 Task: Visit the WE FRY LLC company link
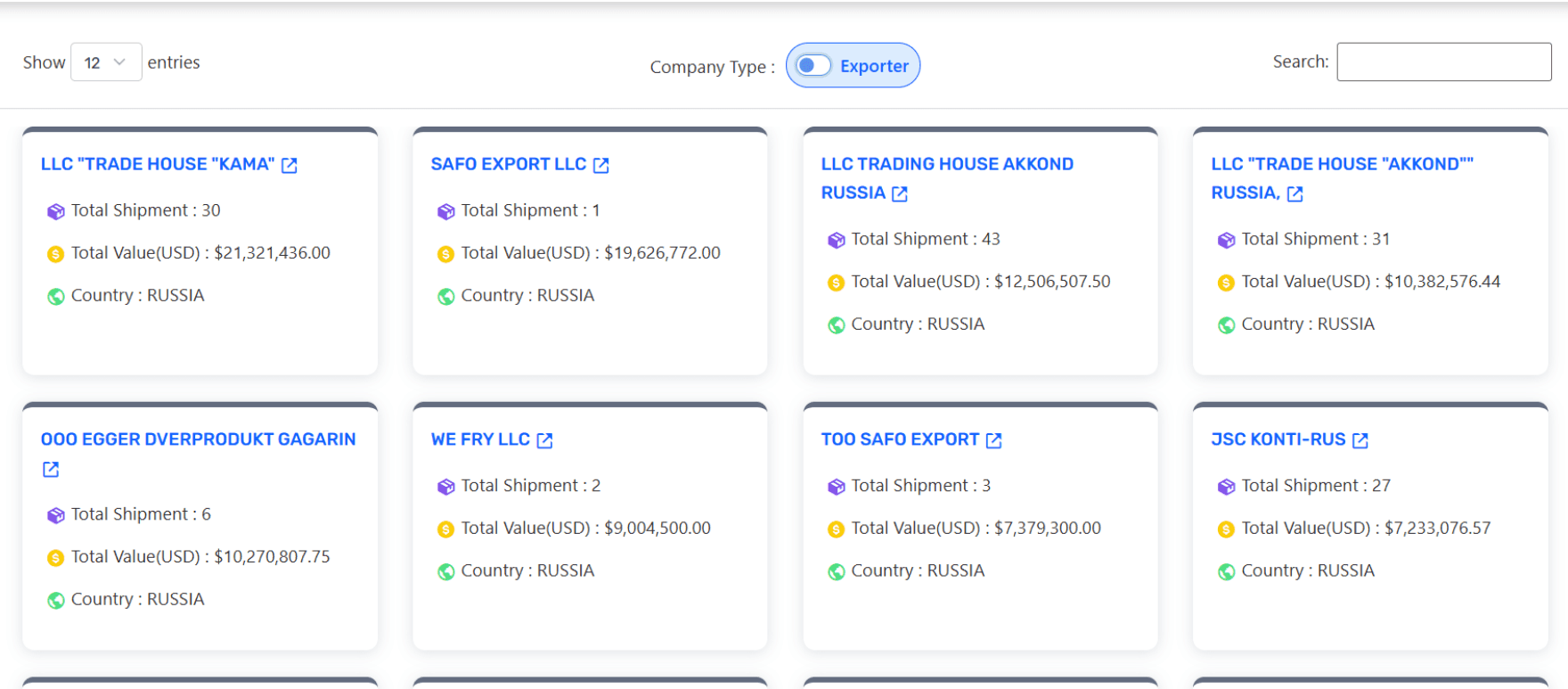coord(480,439)
